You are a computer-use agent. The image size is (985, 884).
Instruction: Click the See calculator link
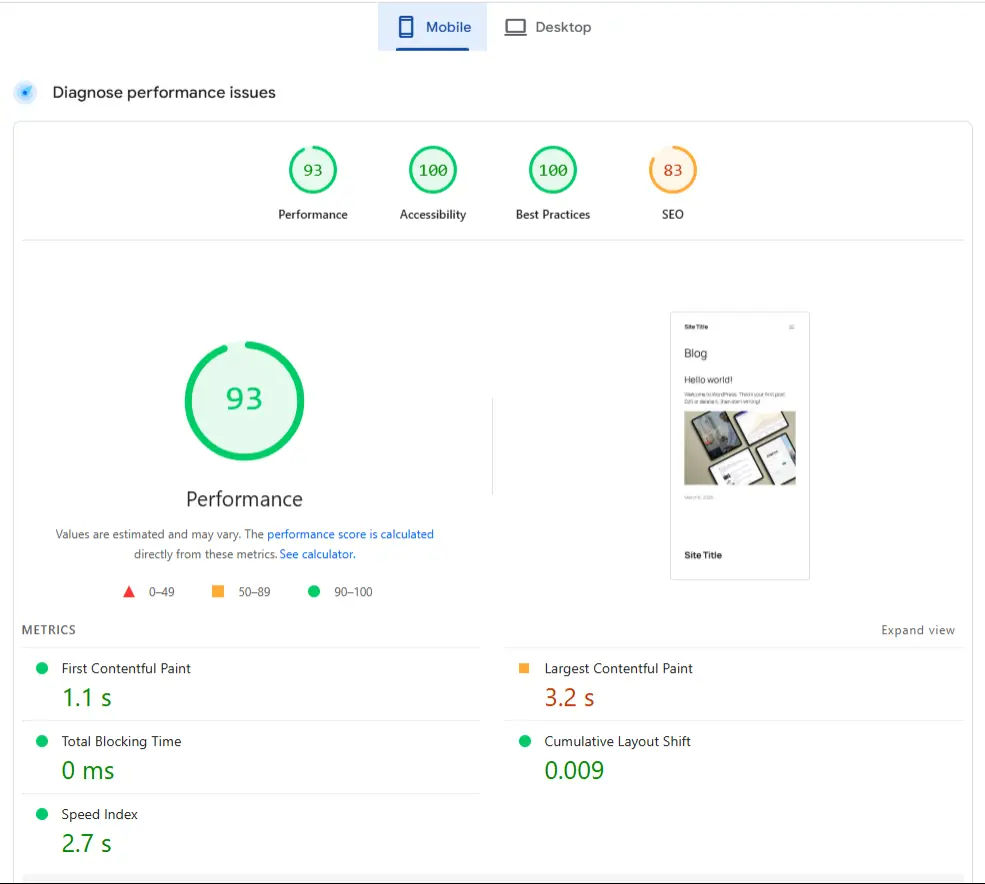(317, 553)
